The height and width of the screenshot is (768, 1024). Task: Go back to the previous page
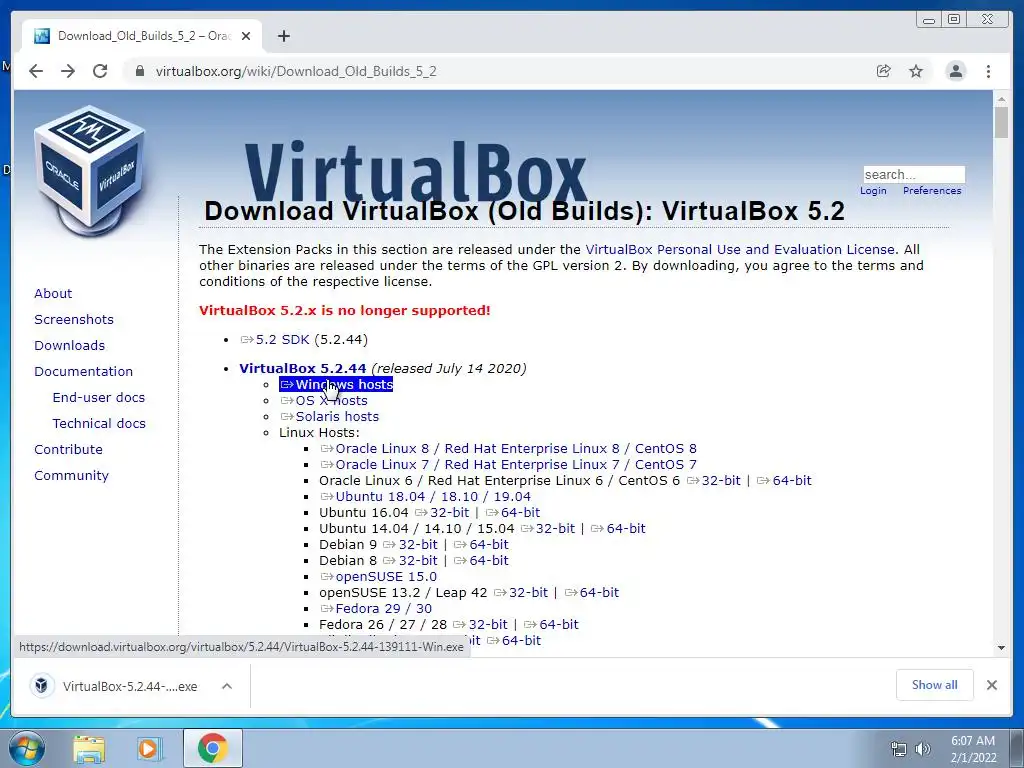pyautogui.click(x=36, y=71)
